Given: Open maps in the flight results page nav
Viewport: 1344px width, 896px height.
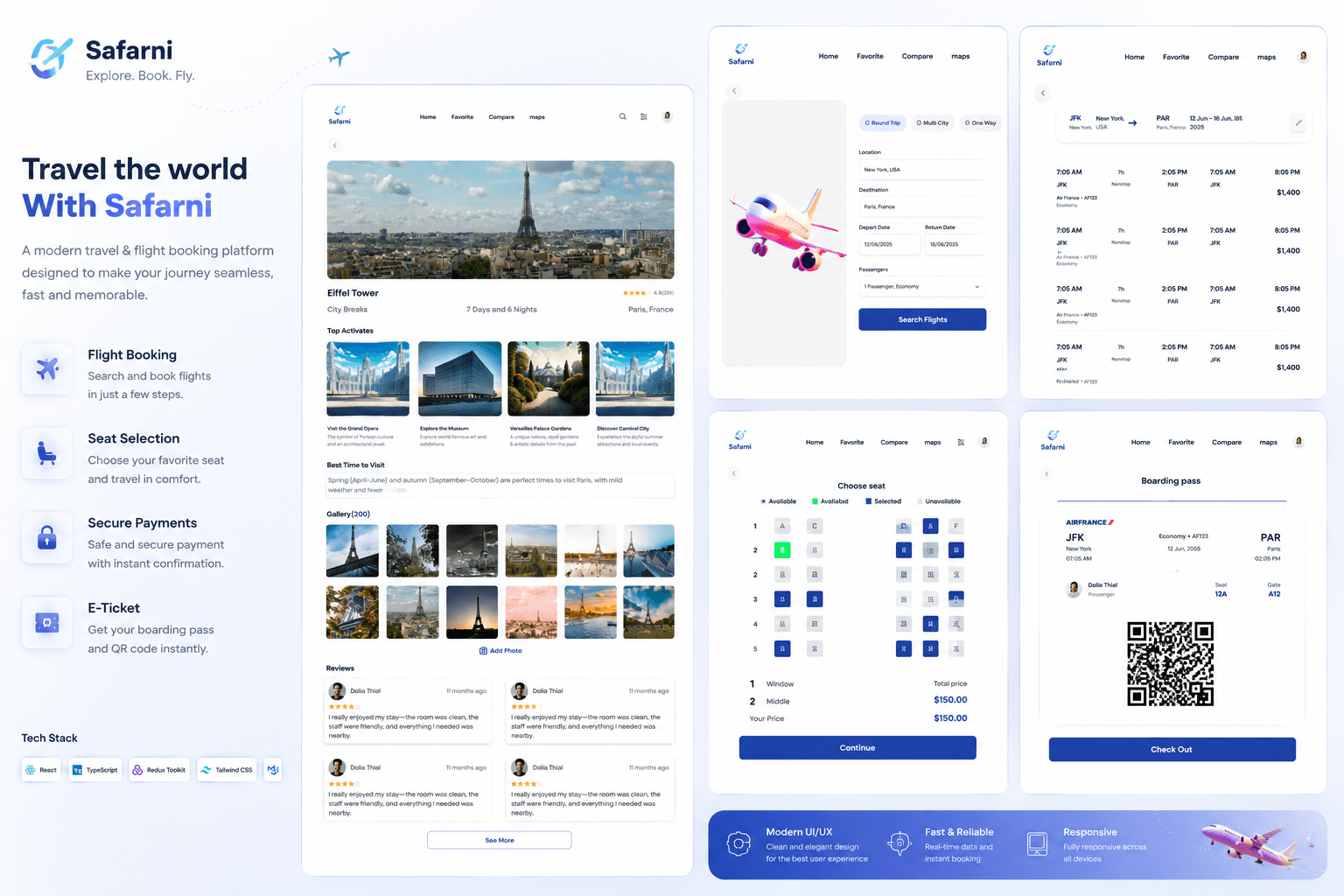Looking at the screenshot, I should 1266,57.
